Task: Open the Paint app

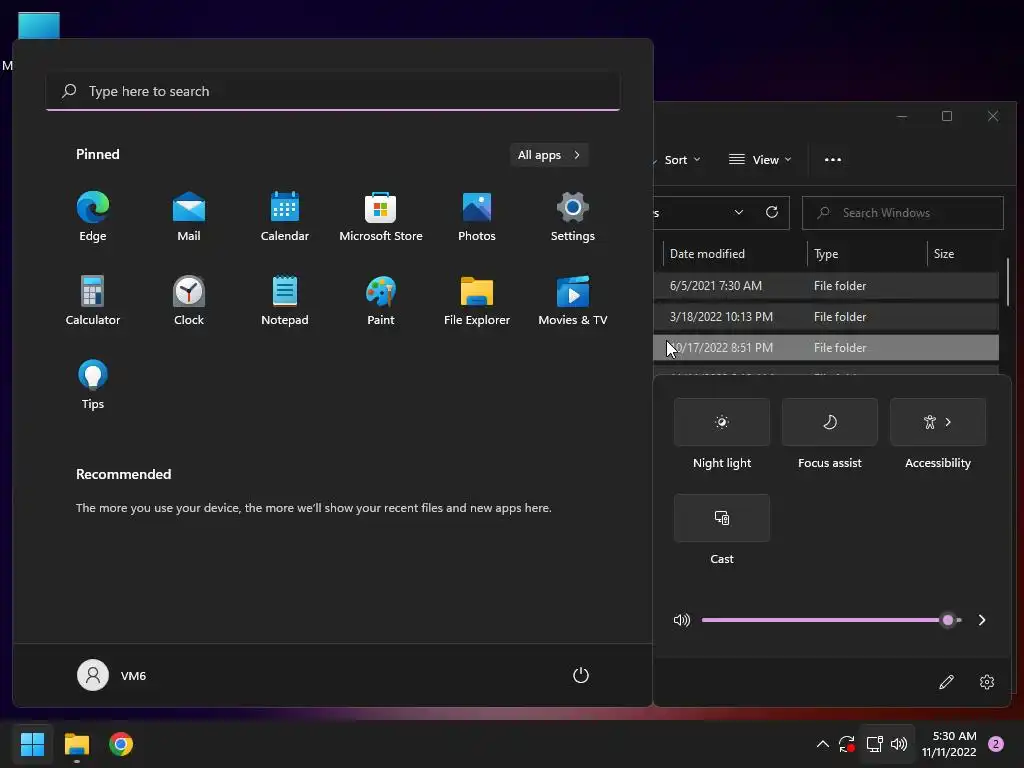Action: click(381, 300)
